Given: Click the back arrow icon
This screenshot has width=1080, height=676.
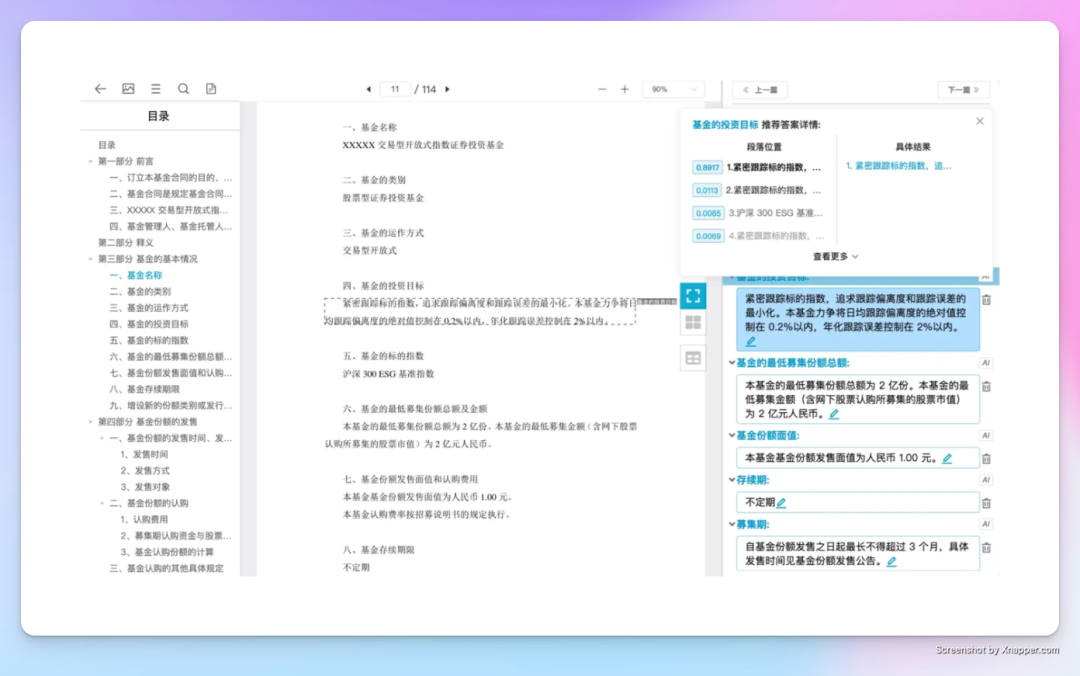Looking at the screenshot, I should click(101, 89).
